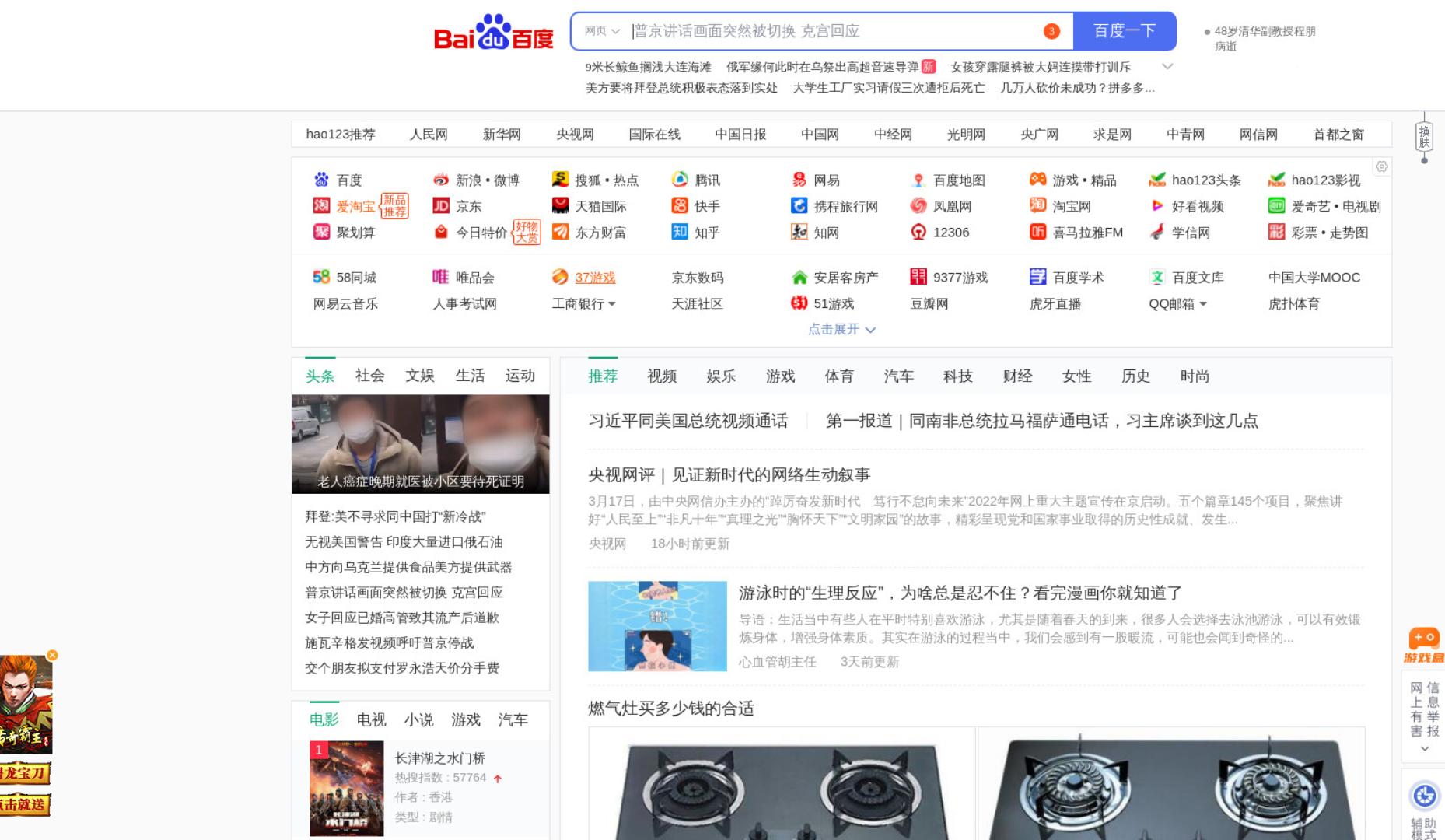Toggle the 换肤 skin pull cord
The width and height of the screenshot is (1445, 840).
coord(1424,138)
